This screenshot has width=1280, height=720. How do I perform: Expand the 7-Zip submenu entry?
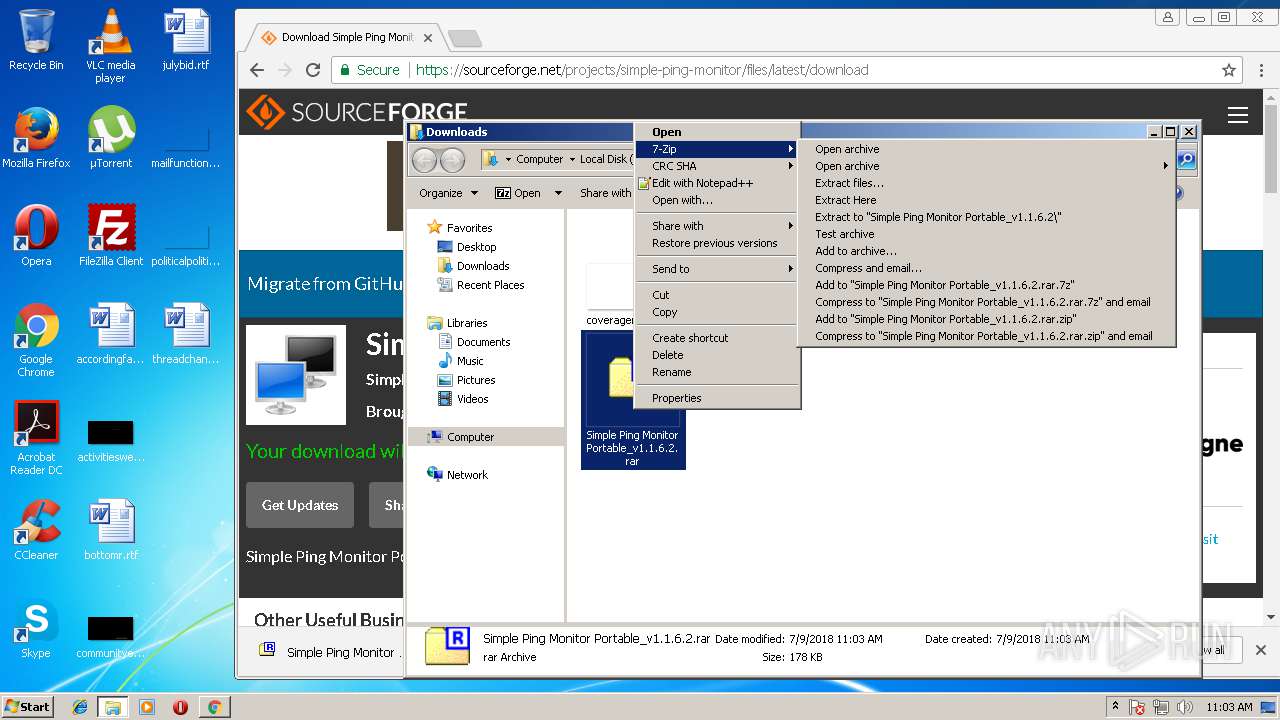(717, 149)
